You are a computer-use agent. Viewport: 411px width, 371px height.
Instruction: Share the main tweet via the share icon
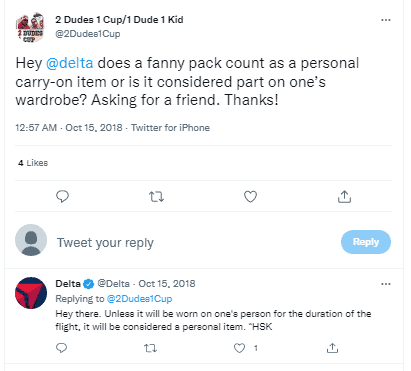point(344,196)
